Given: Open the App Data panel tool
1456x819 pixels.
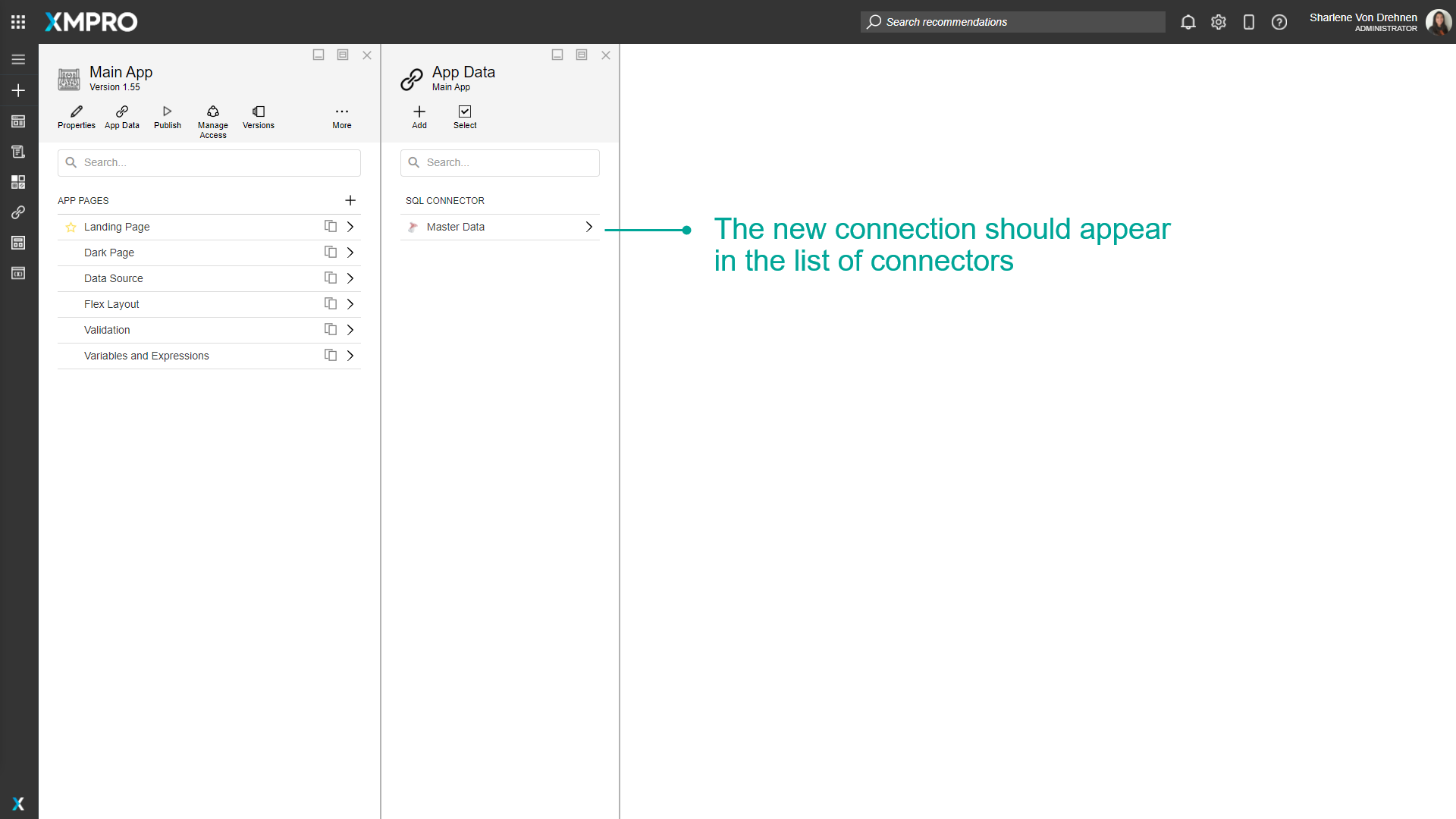Looking at the screenshot, I should click(121, 116).
